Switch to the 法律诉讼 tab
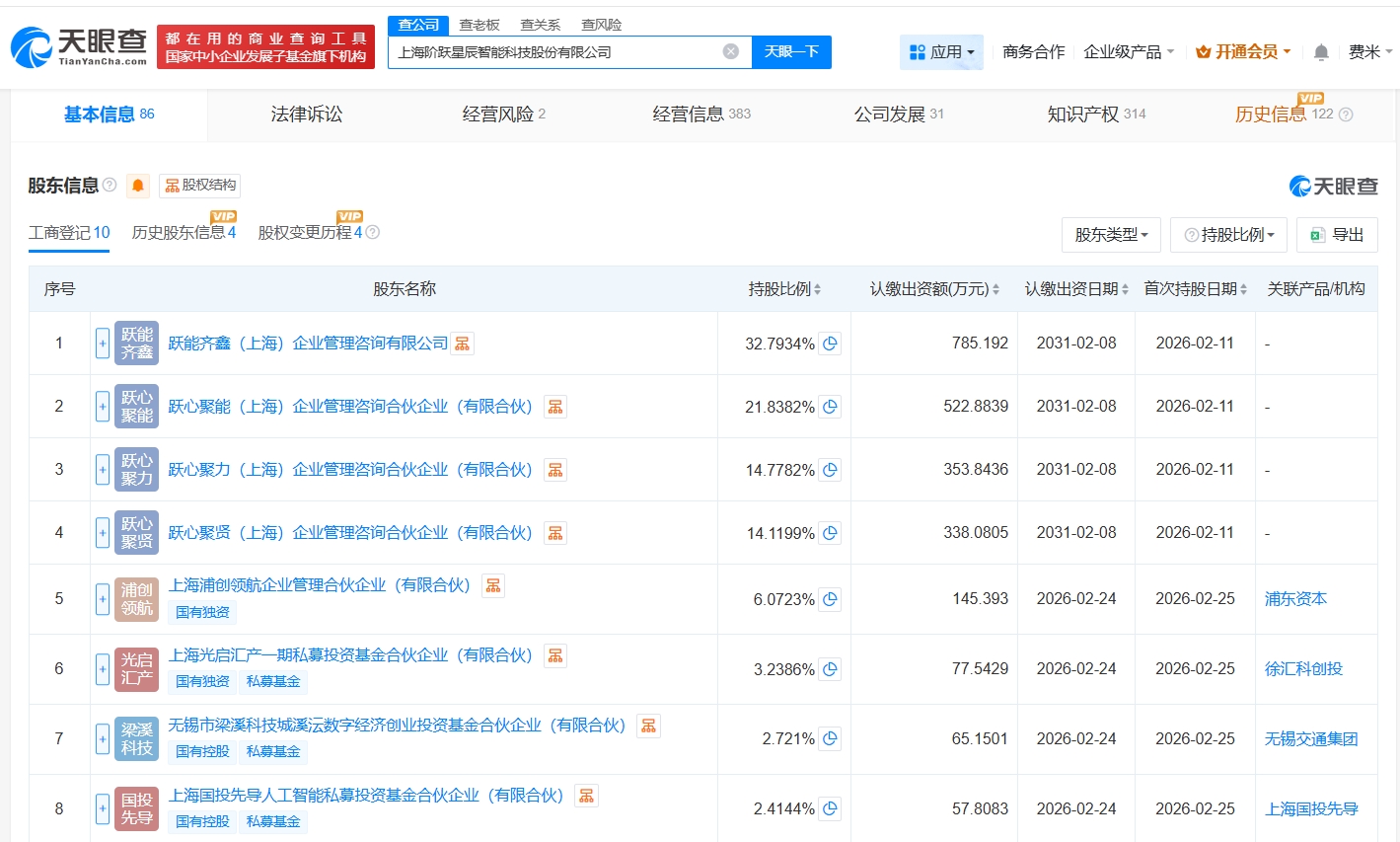The height and width of the screenshot is (842, 1400). [x=306, y=114]
